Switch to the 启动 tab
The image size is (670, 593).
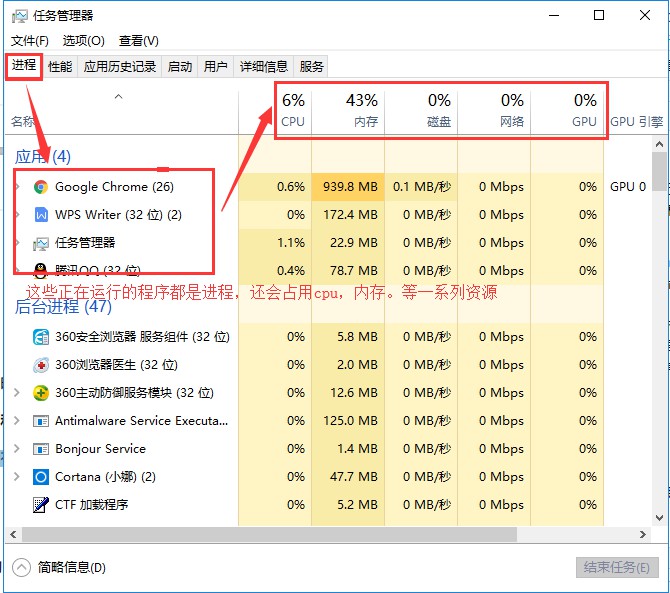coord(179,67)
